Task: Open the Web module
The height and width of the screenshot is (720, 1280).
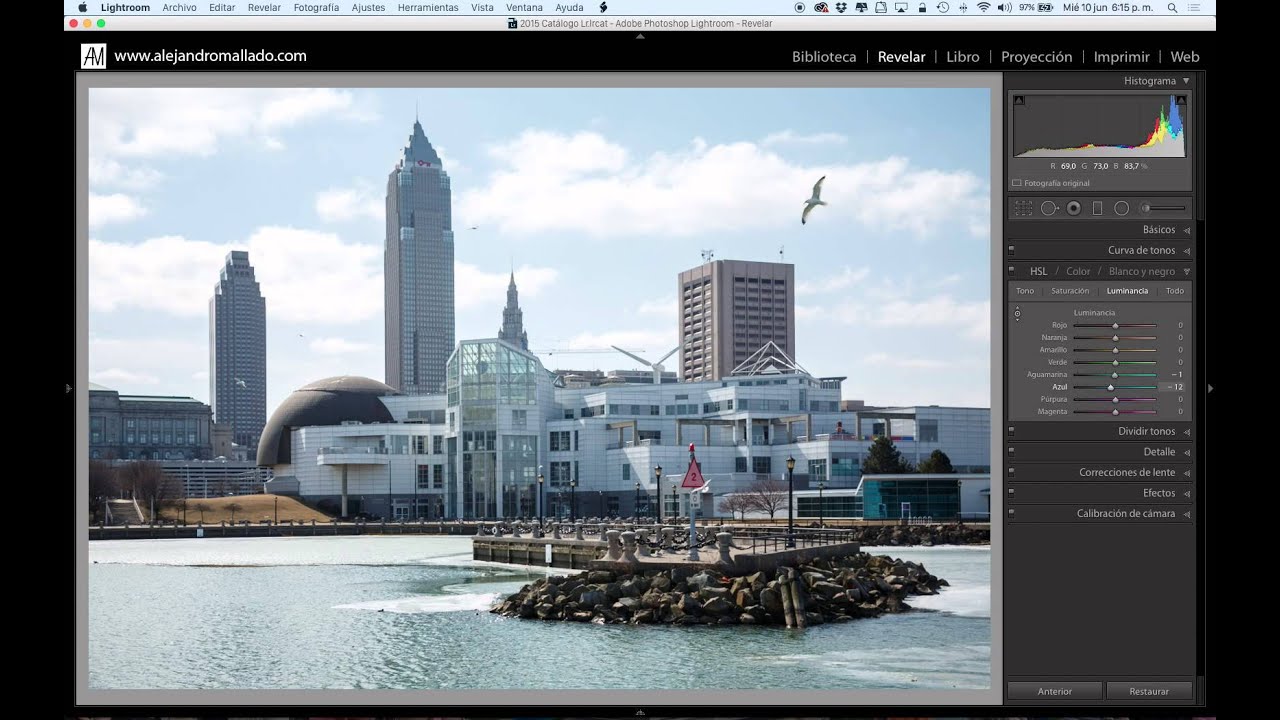Action: click(1185, 57)
